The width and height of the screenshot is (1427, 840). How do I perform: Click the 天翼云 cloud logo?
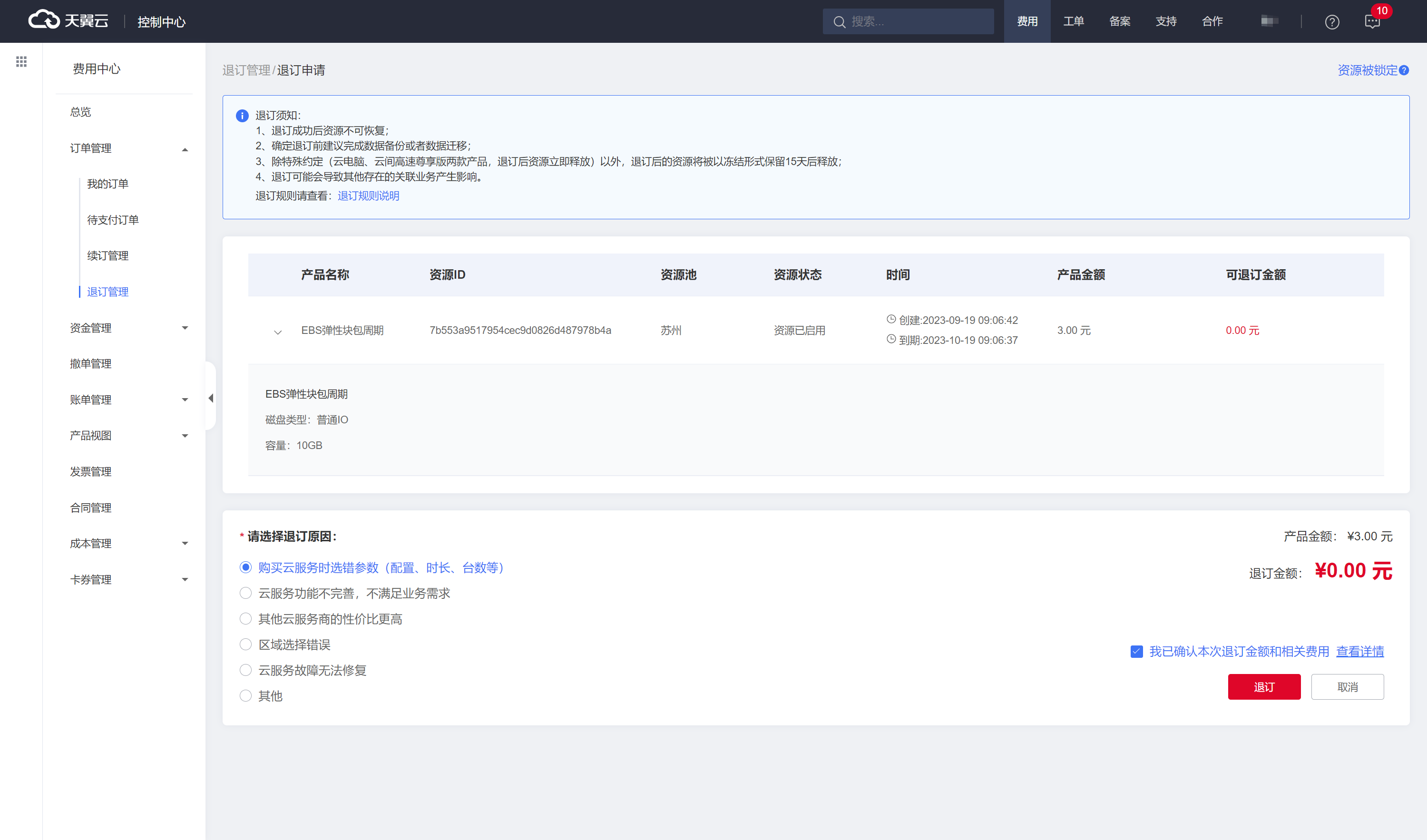coord(44,20)
